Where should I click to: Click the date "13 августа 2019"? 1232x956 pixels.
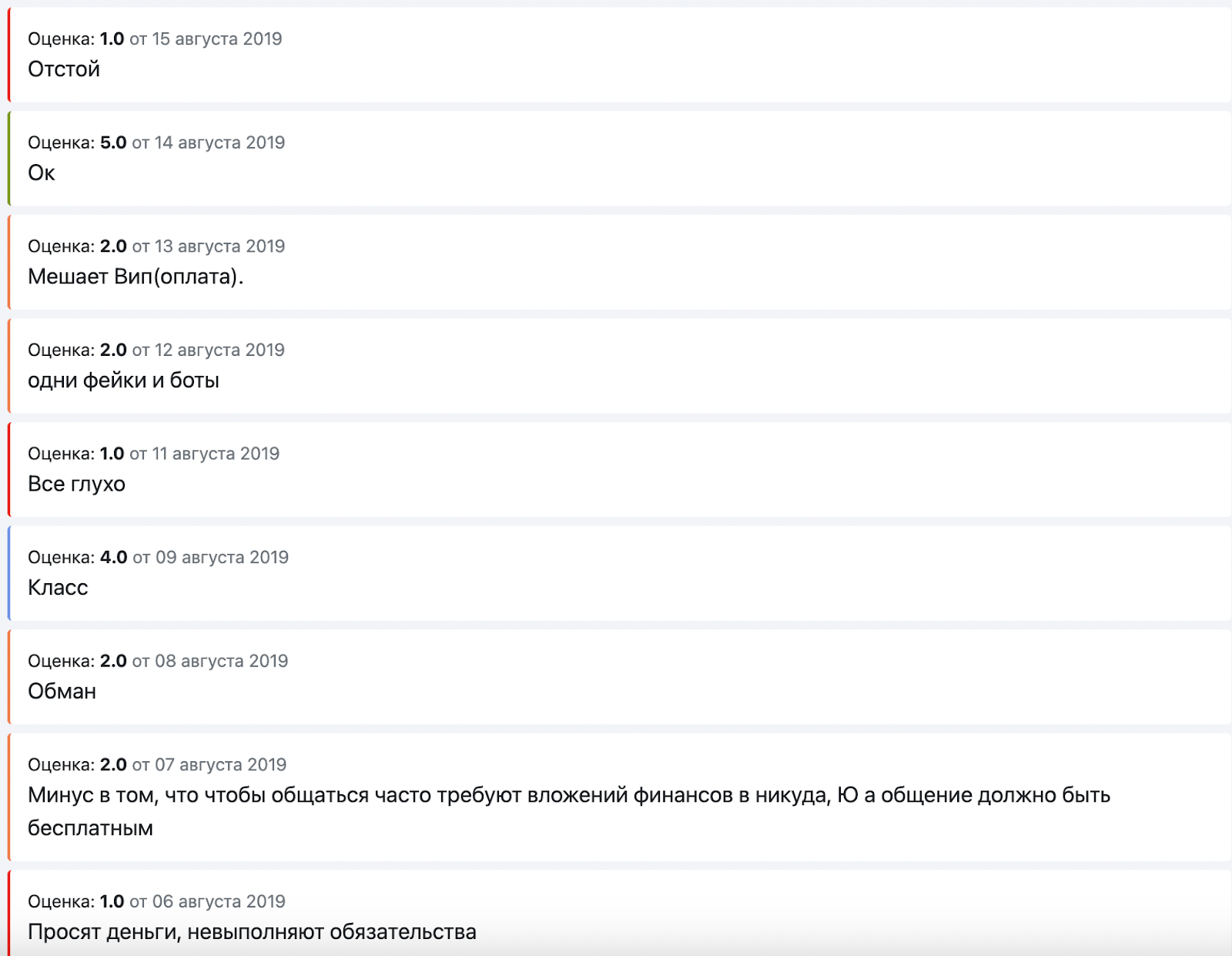pyautogui.click(x=219, y=247)
